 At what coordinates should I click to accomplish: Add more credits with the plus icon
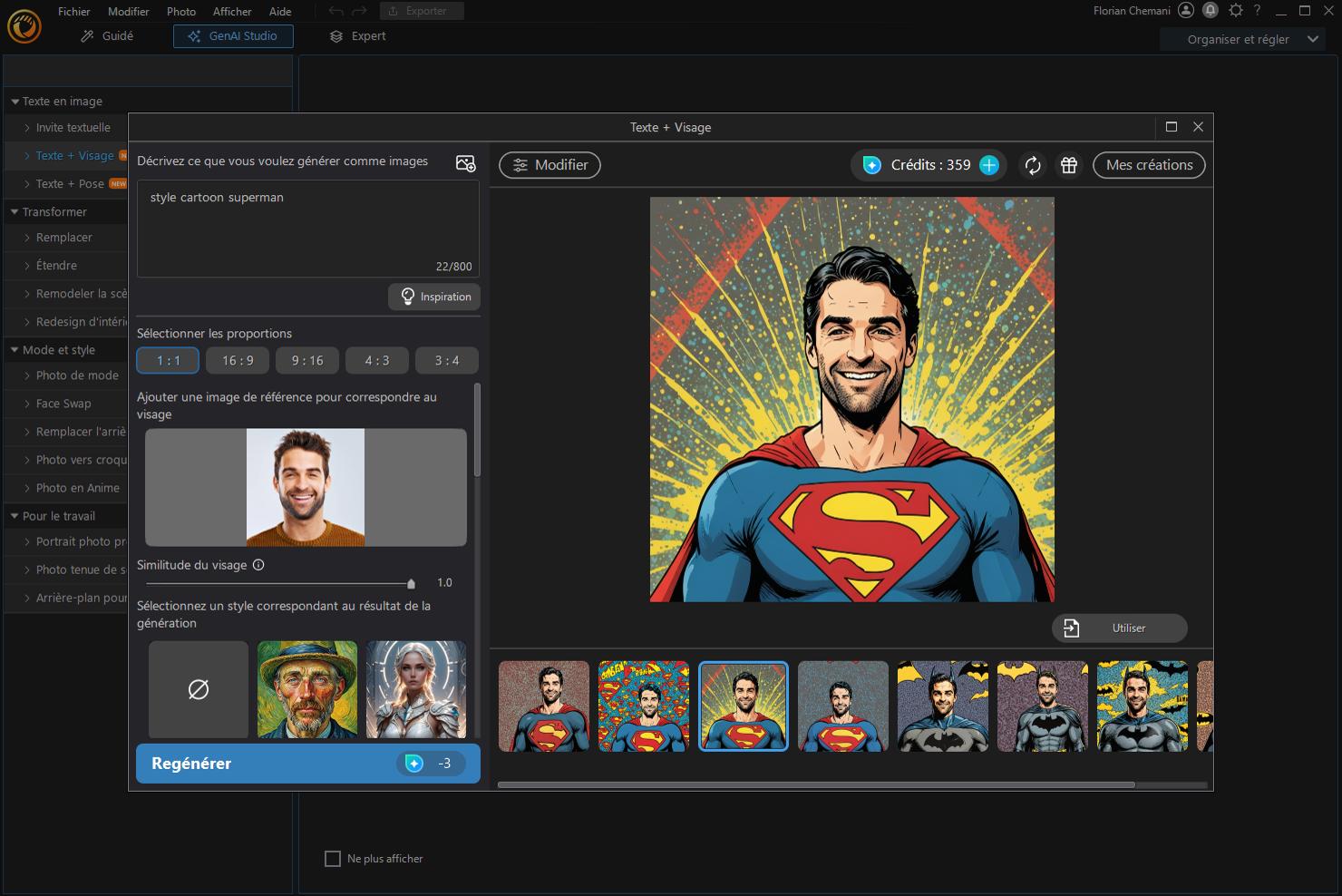pos(989,165)
